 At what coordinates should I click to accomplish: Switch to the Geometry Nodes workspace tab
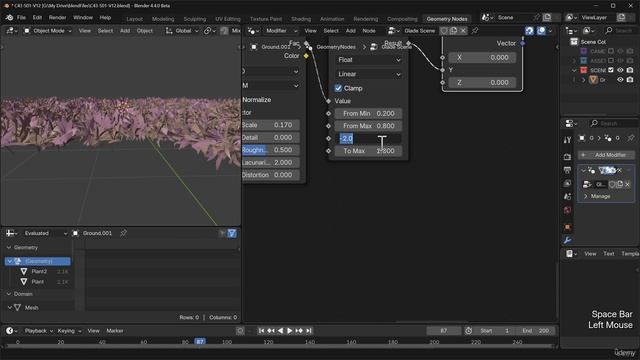pyautogui.click(x=447, y=19)
